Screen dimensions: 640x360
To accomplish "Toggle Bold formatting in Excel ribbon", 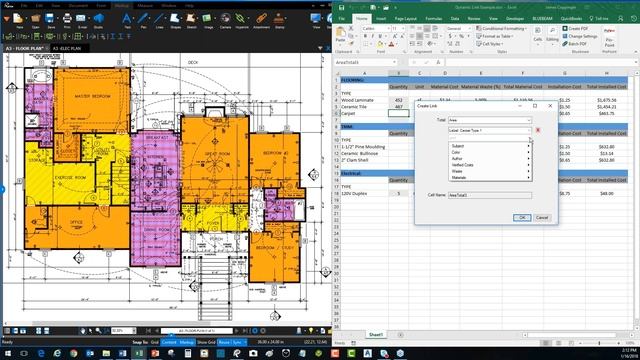I will tap(365, 36).
